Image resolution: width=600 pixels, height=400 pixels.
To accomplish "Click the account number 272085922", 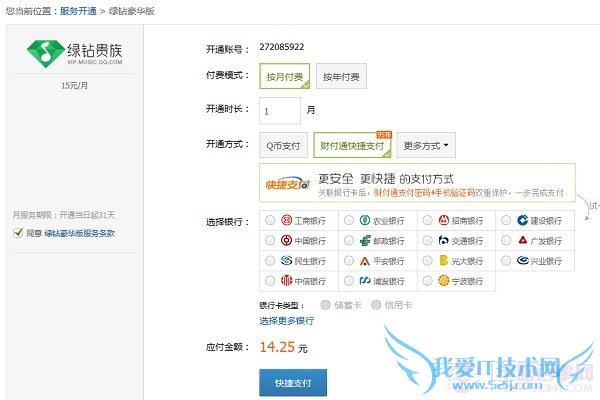I will (x=282, y=47).
